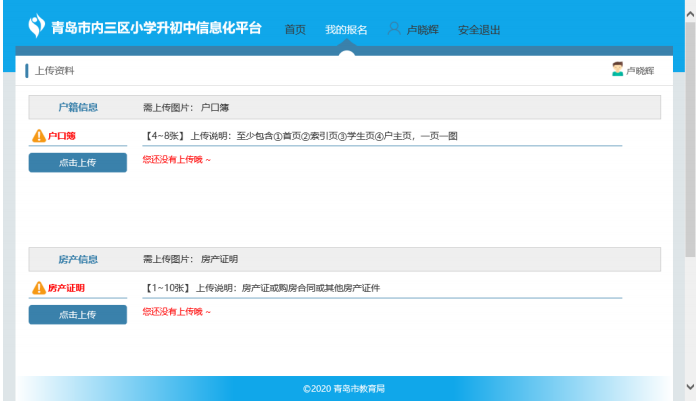Click the 户籍信息 section header
This screenshot has height=403, width=698.
pos(78,106)
